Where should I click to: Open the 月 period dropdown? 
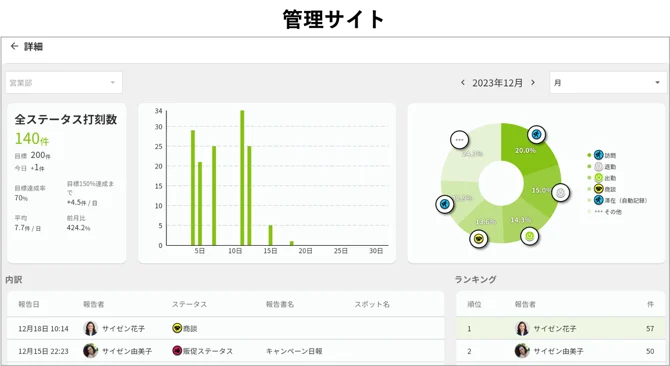tap(608, 82)
